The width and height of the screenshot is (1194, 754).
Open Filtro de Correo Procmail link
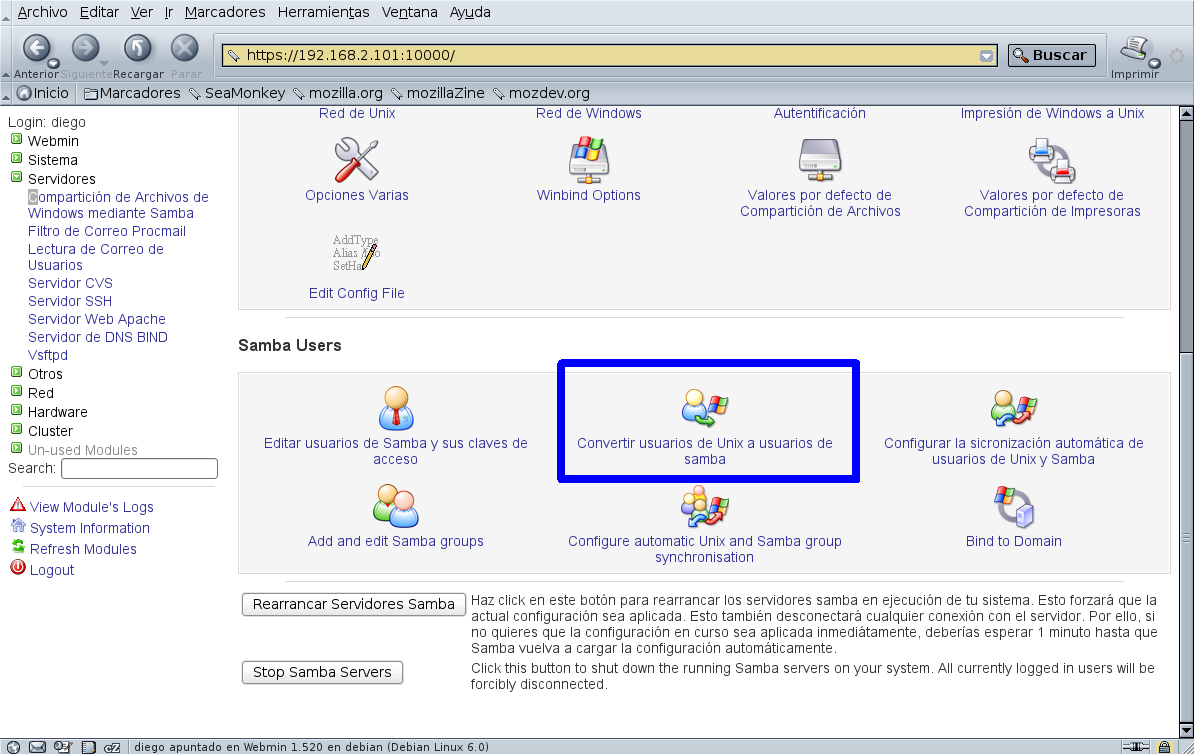tap(107, 232)
